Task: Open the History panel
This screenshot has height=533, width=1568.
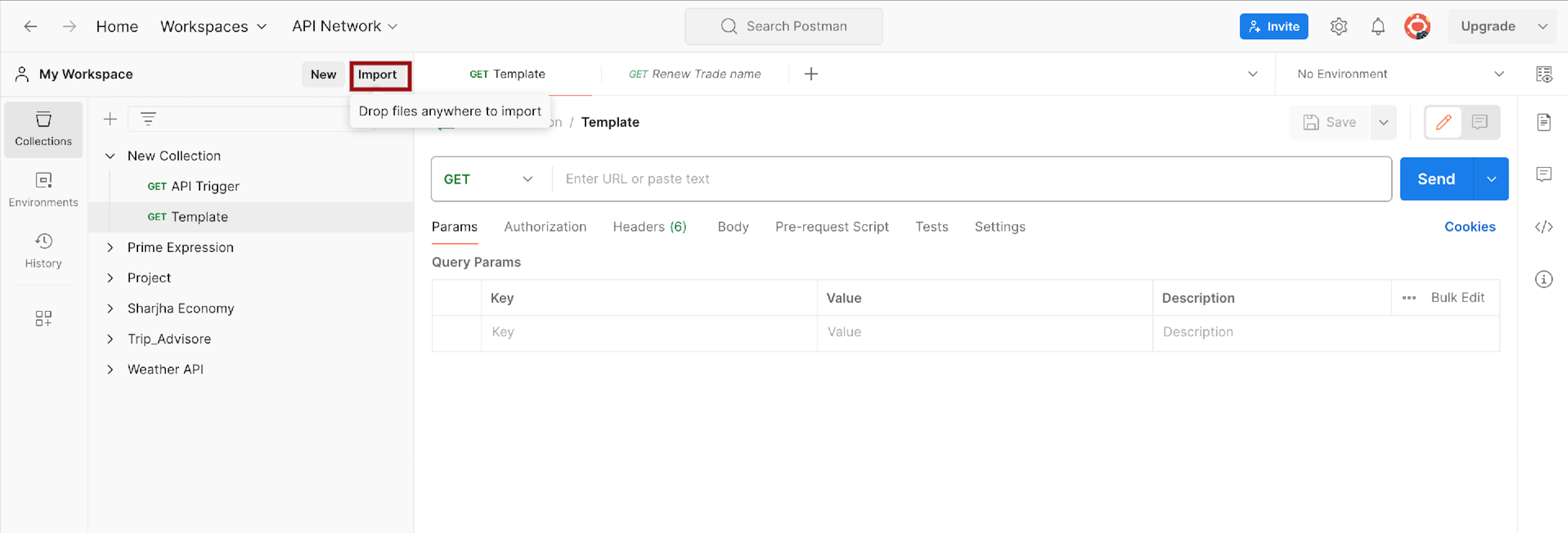Action: coord(43,250)
